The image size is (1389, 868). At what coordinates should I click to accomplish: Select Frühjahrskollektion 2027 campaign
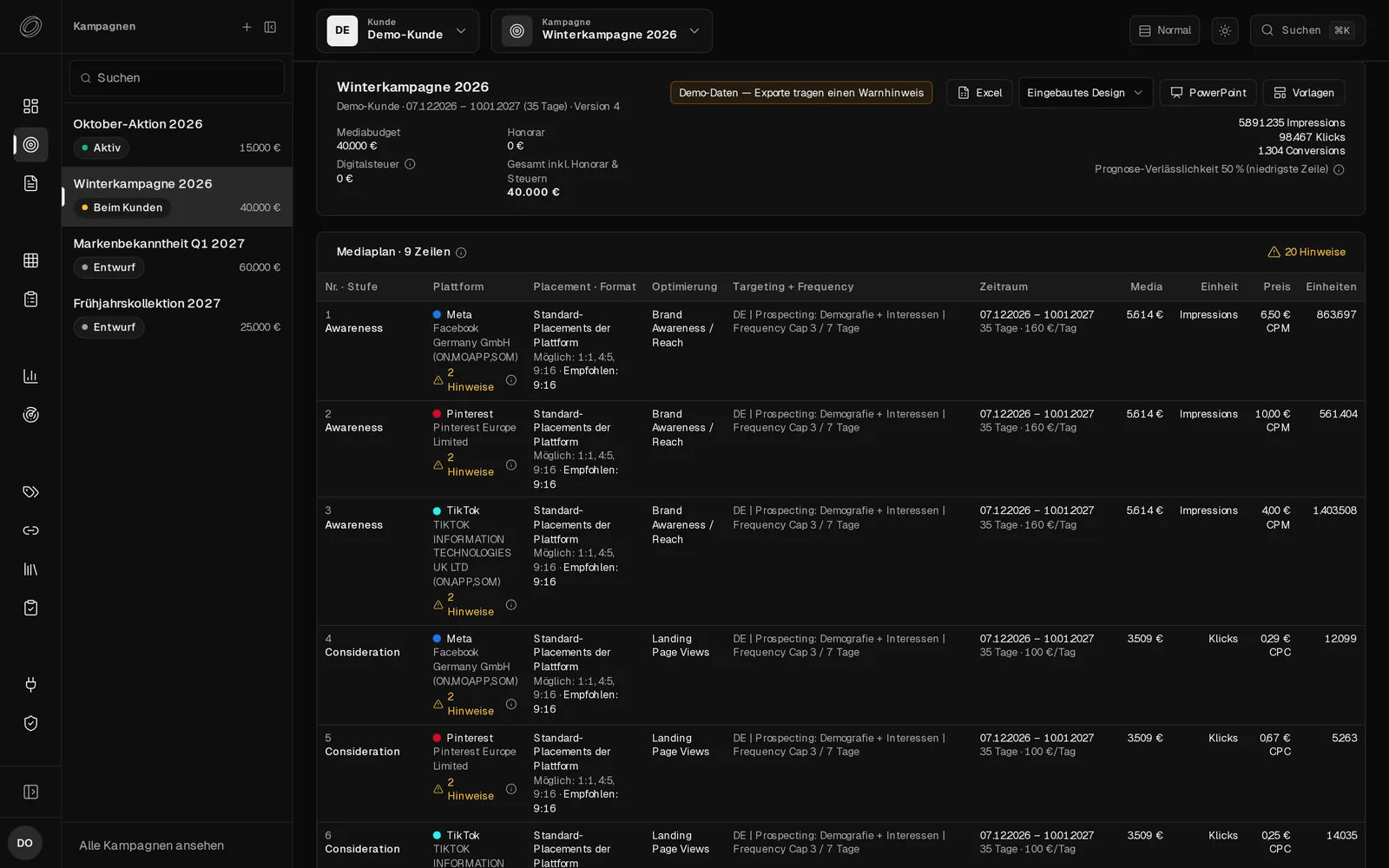[177, 316]
